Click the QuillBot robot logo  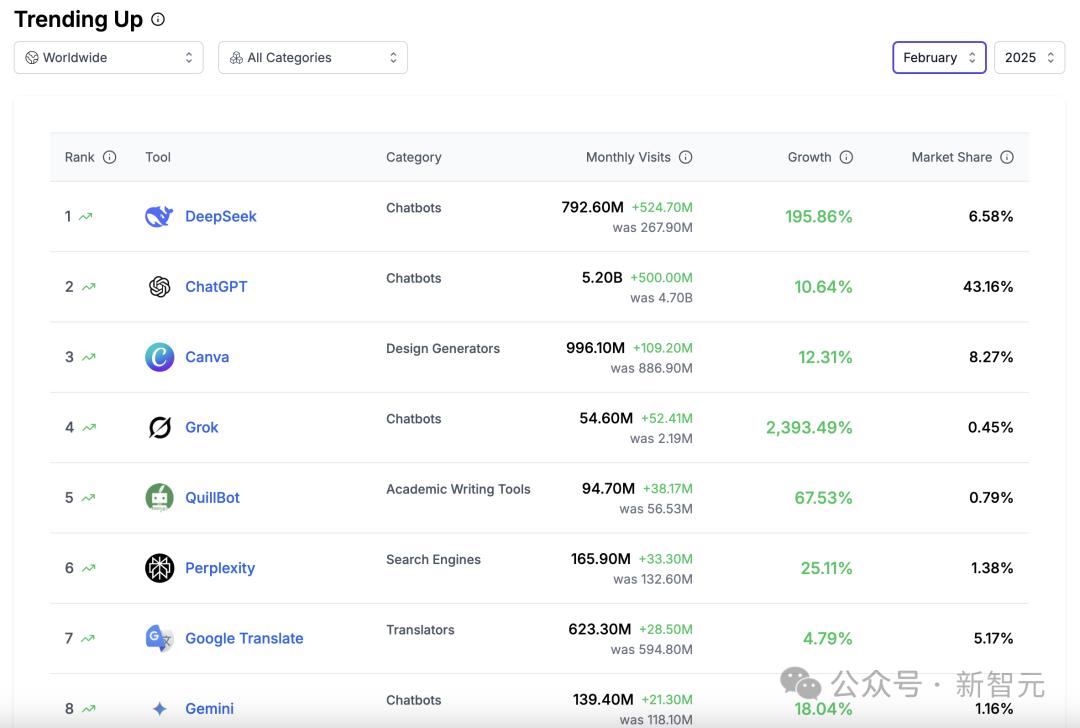(159, 497)
